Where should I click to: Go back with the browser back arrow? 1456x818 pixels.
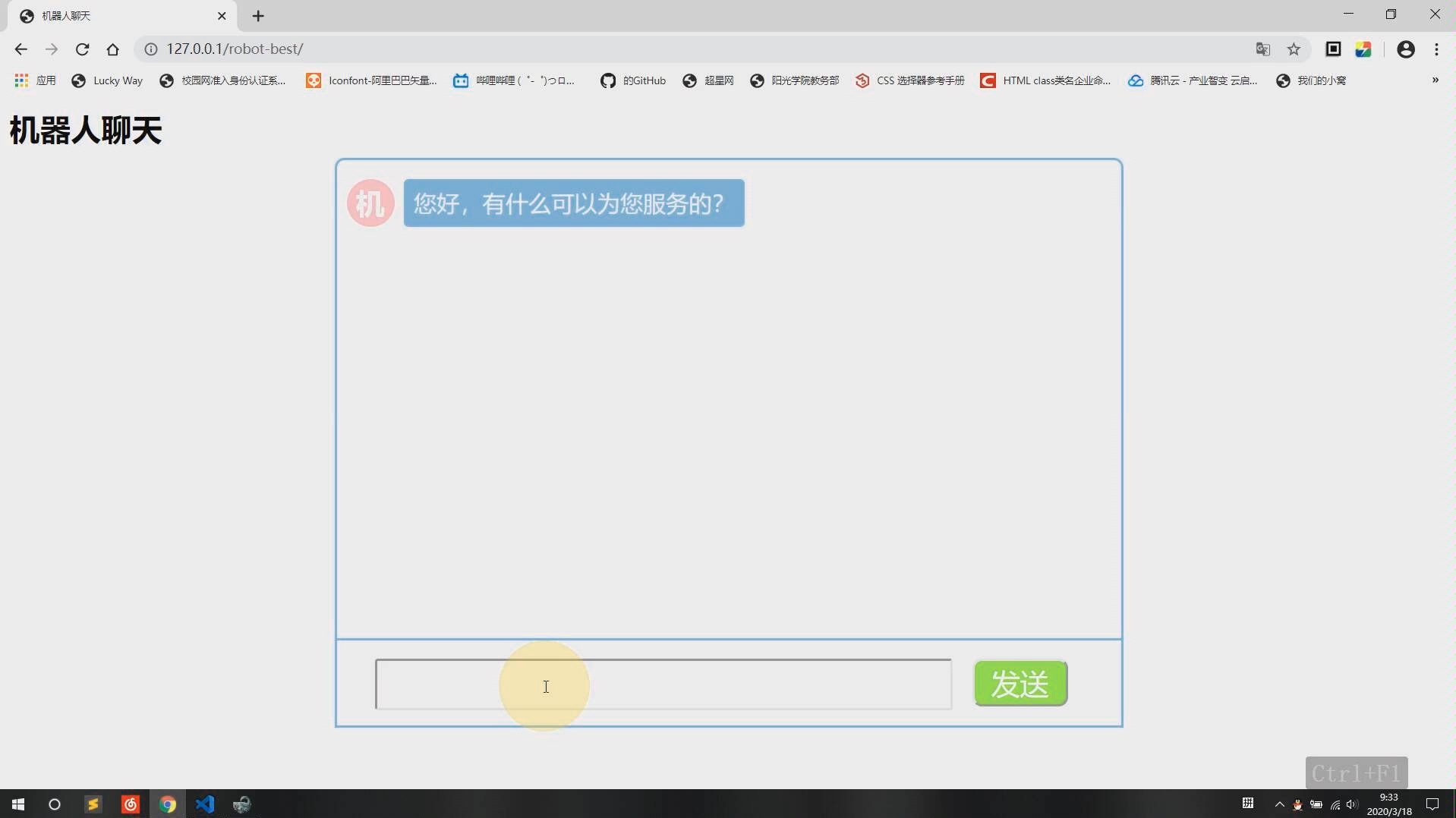(x=20, y=49)
